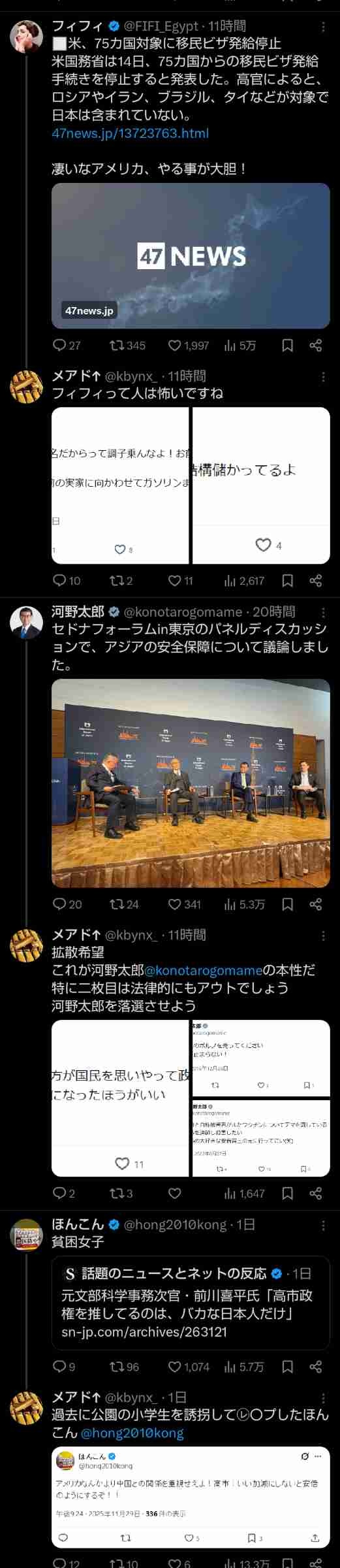The width and height of the screenshot is (340, 1568).
Task: Open the @hong2010kong mention in メアド reply
Action: pos(132,1433)
